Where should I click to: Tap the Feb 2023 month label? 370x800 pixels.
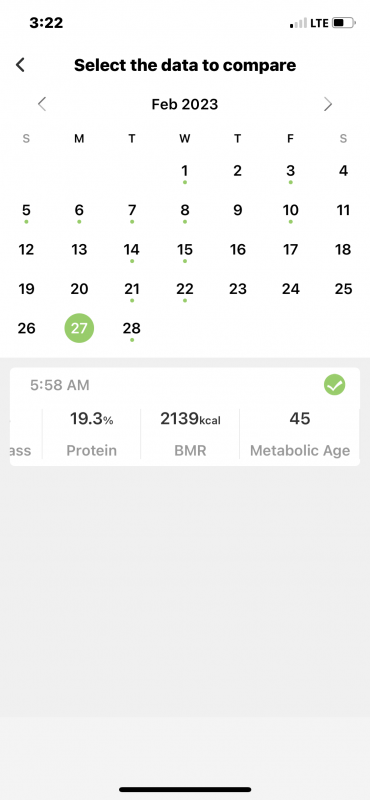pyautogui.click(x=185, y=105)
